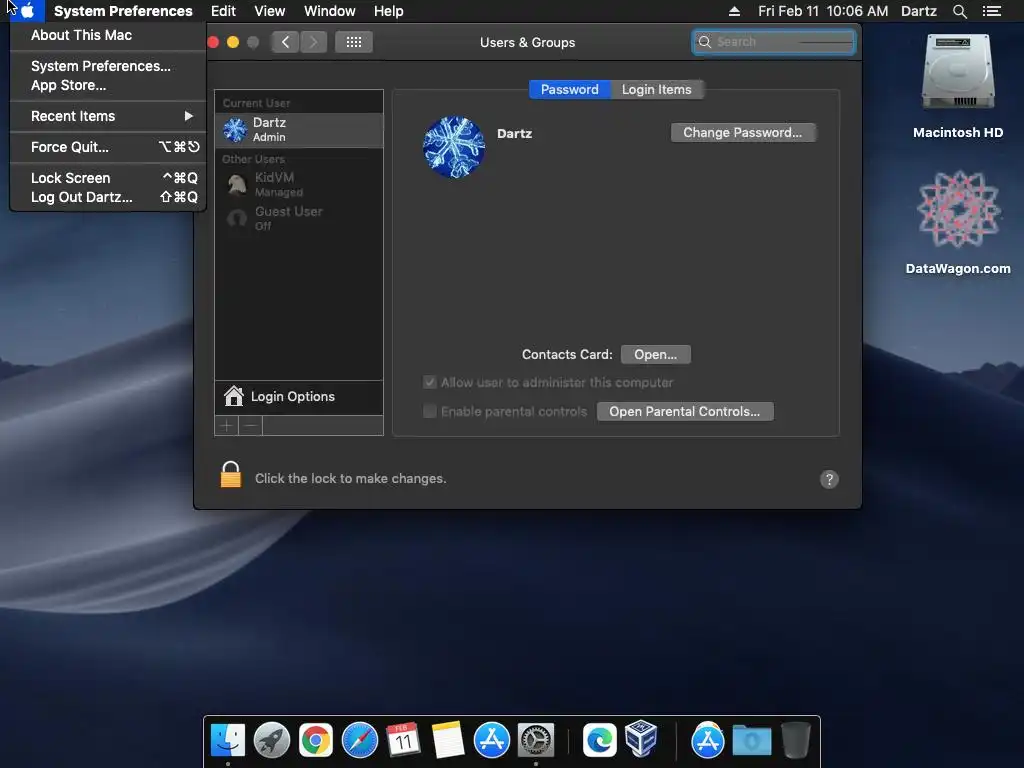Open the Edit menu
Screen dimensions: 1024x768
(x=223, y=11)
